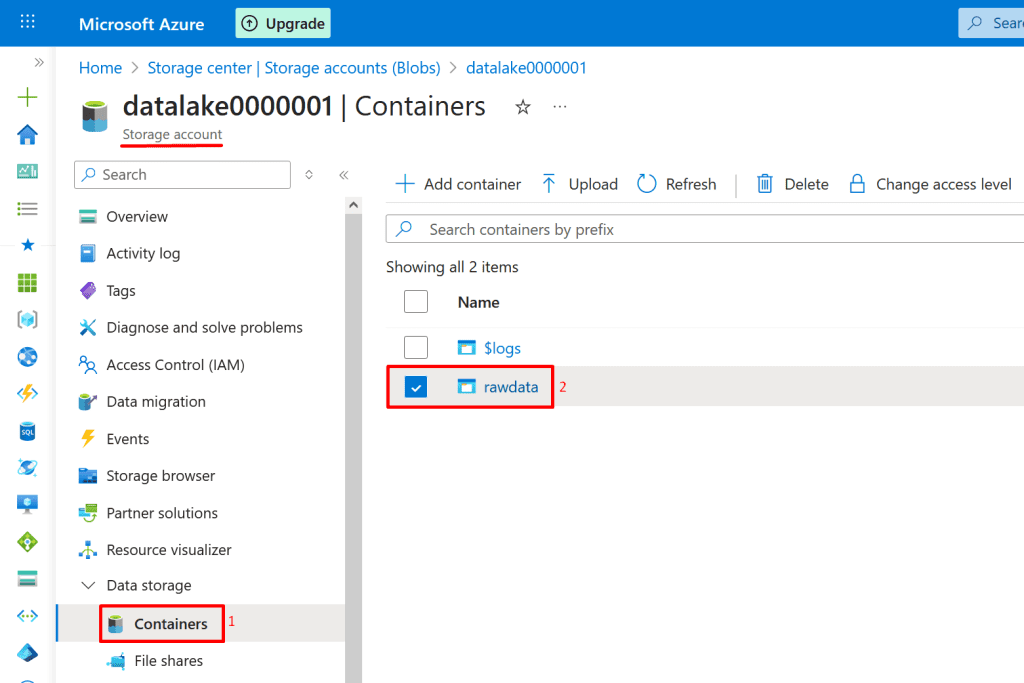Uncheck the rawdata container checkbox
Screen dimensions: 1024x683
pos(416,387)
